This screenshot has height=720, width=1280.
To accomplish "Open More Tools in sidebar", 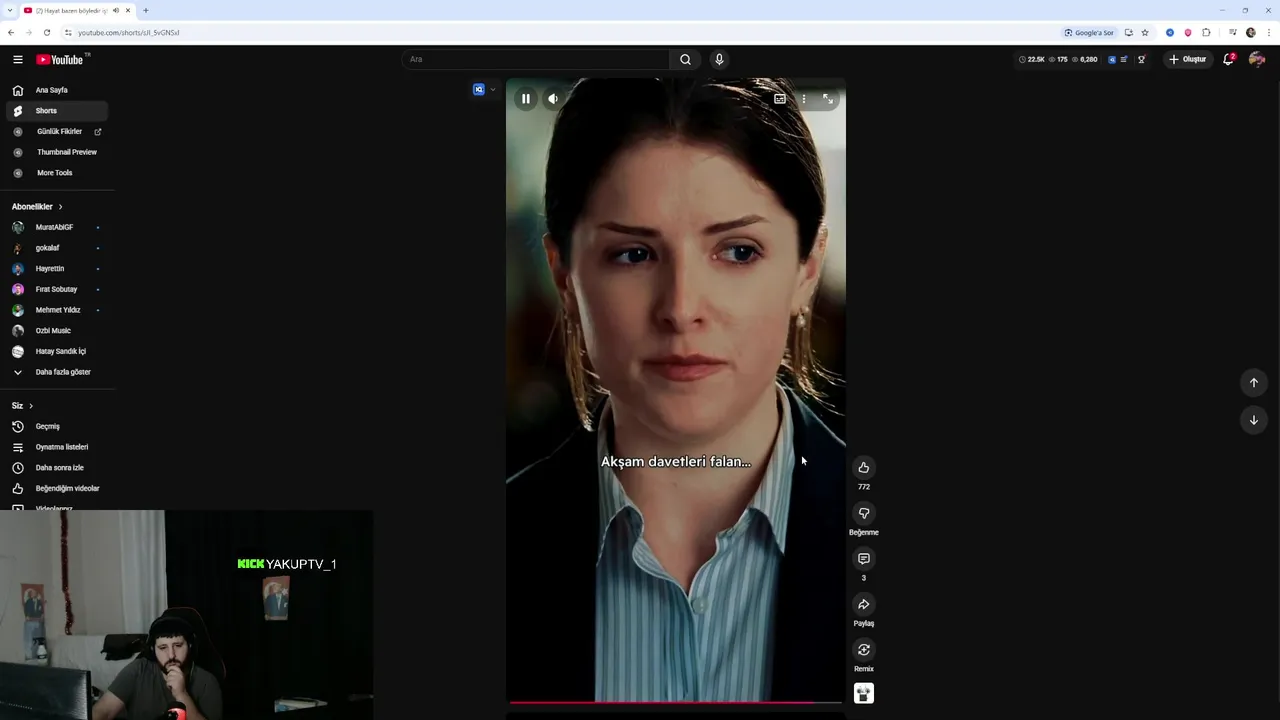I will point(58,173).
